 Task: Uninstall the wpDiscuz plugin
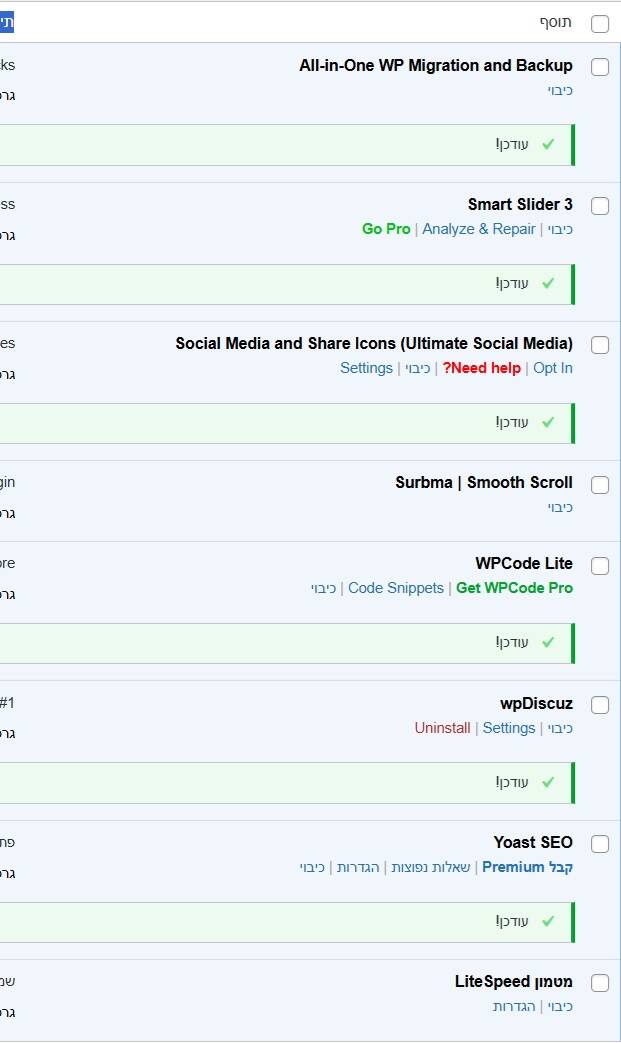click(442, 728)
